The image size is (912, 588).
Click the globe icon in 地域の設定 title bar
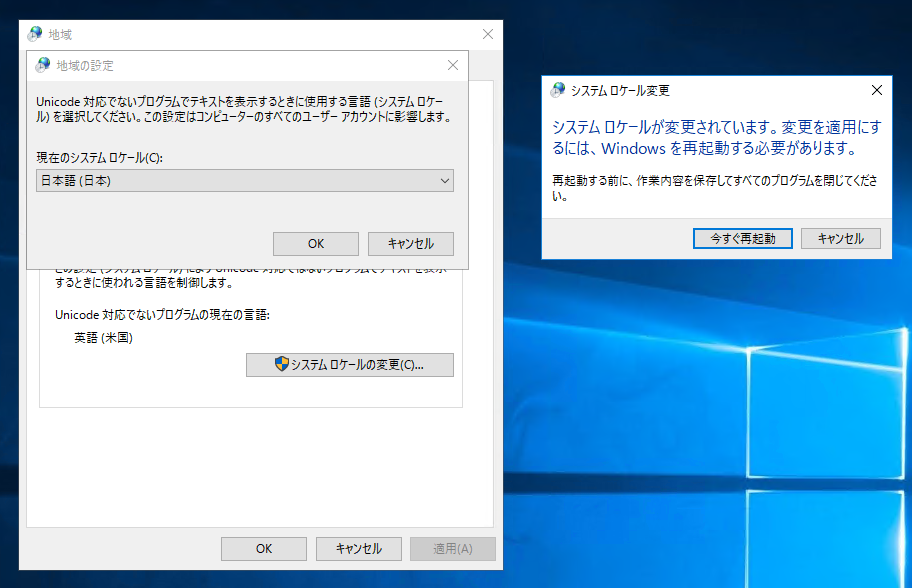tap(42, 65)
